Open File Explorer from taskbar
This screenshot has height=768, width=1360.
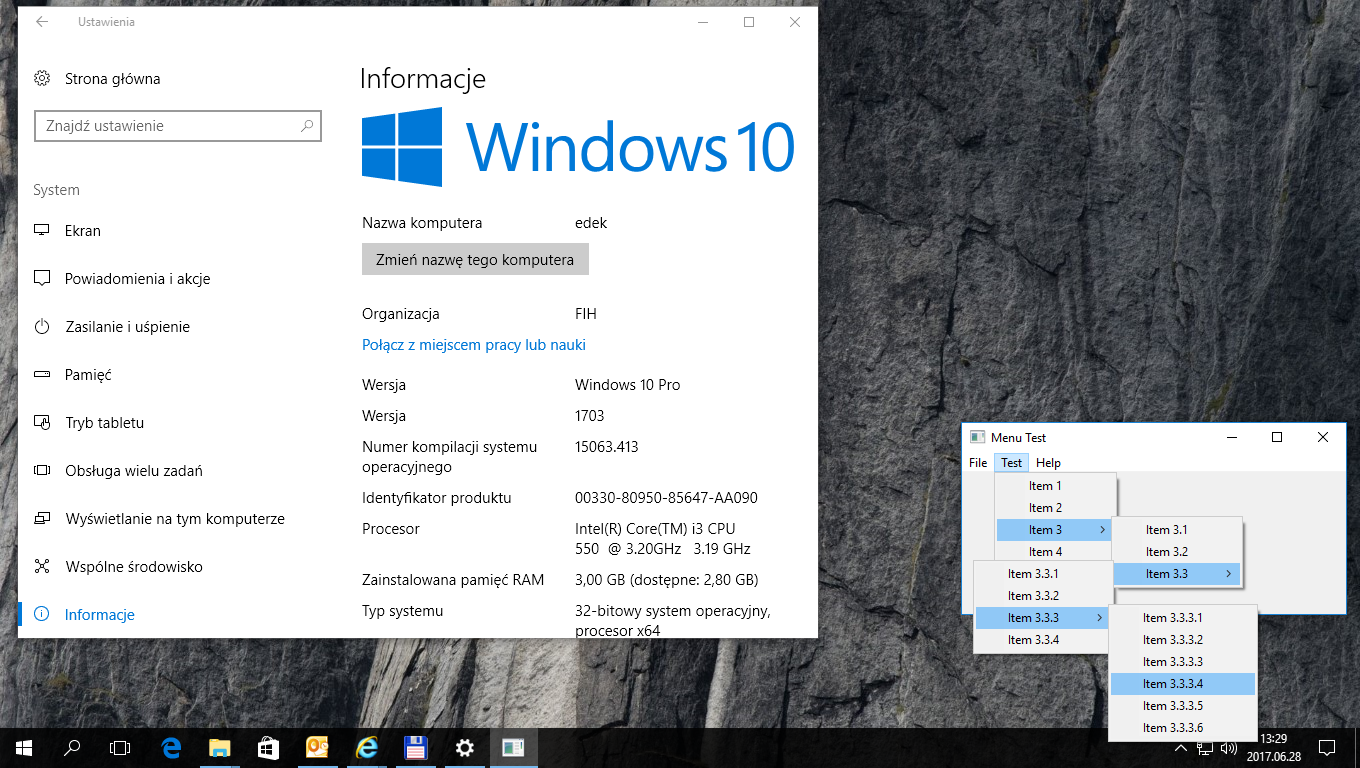[219, 747]
